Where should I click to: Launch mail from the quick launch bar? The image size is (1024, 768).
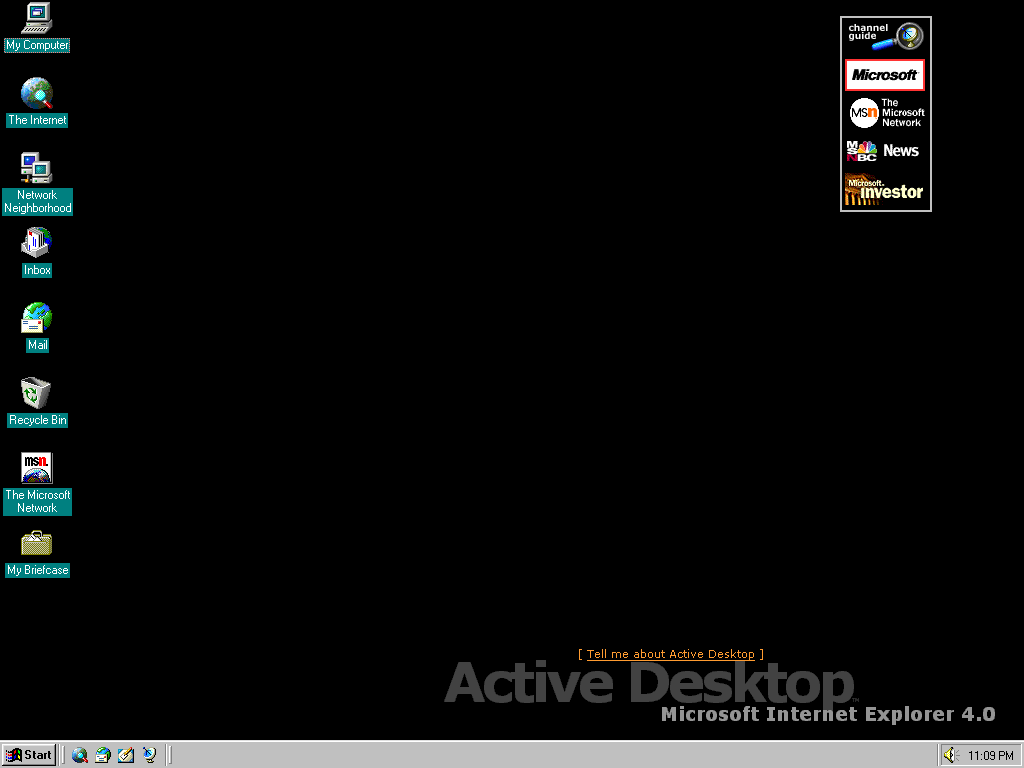coord(103,755)
